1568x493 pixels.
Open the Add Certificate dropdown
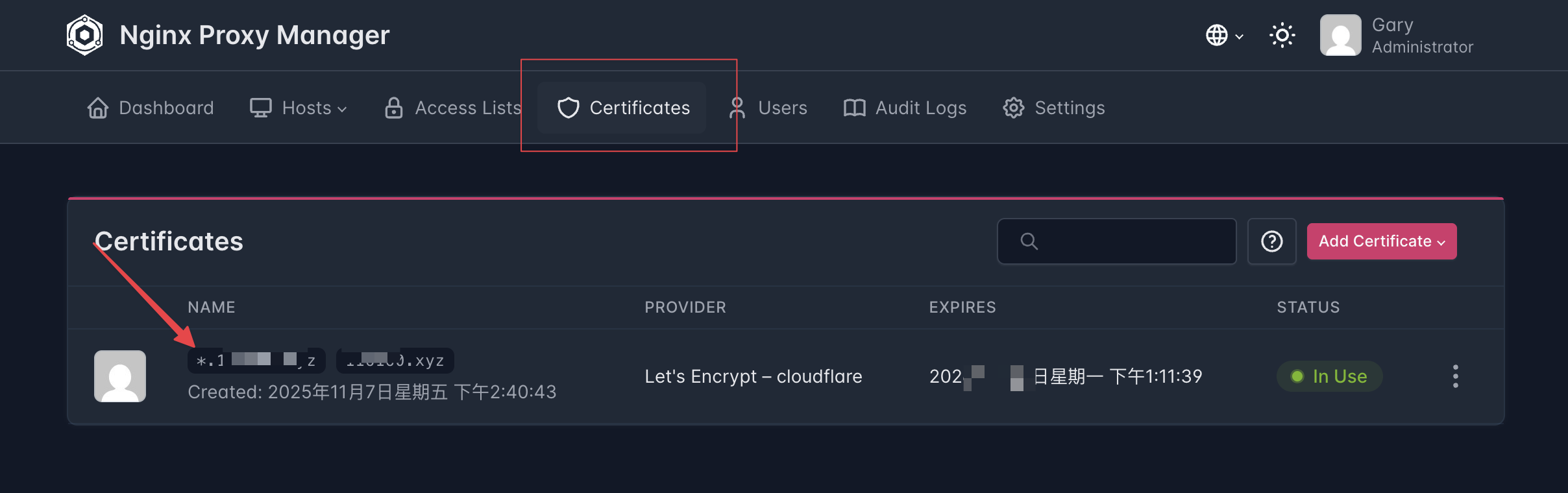1382,241
